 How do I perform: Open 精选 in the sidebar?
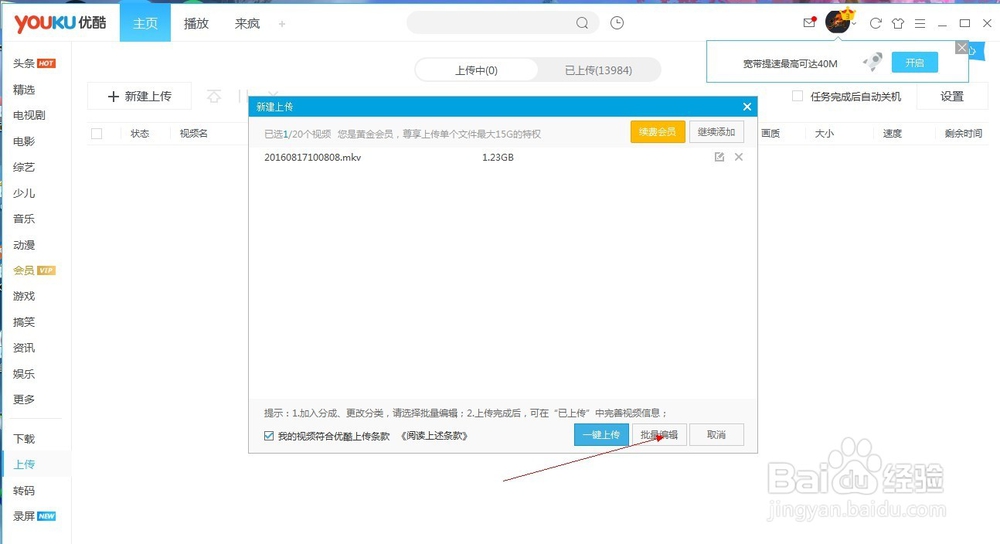(x=24, y=89)
